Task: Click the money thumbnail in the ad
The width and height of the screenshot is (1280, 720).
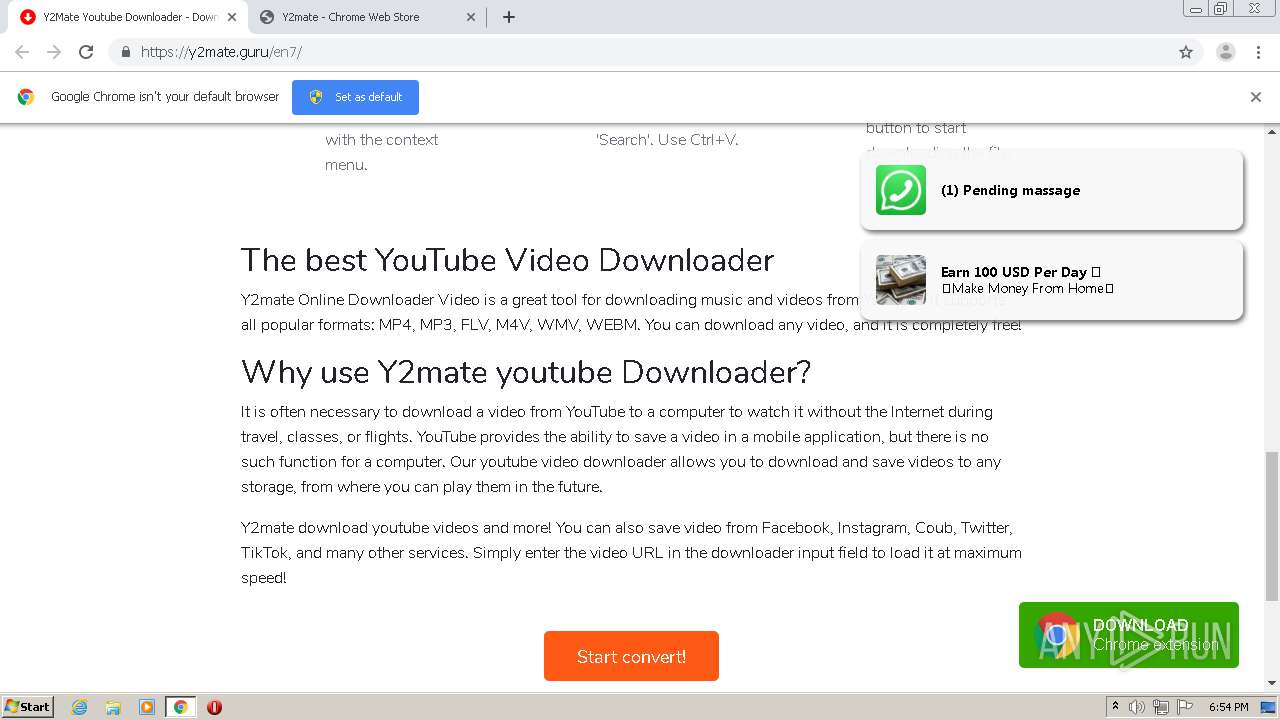Action: pos(901,280)
